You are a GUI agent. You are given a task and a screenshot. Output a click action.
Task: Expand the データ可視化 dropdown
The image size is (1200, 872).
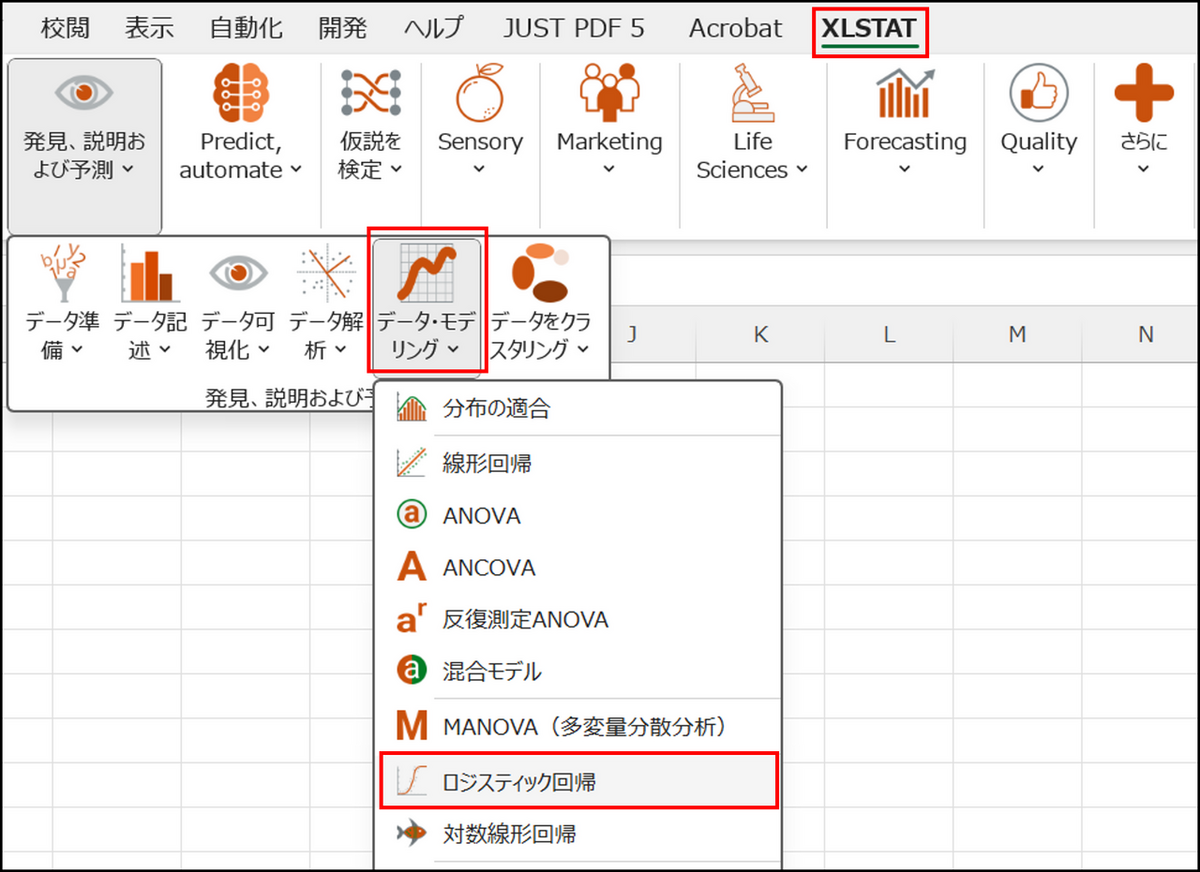click(238, 334)
